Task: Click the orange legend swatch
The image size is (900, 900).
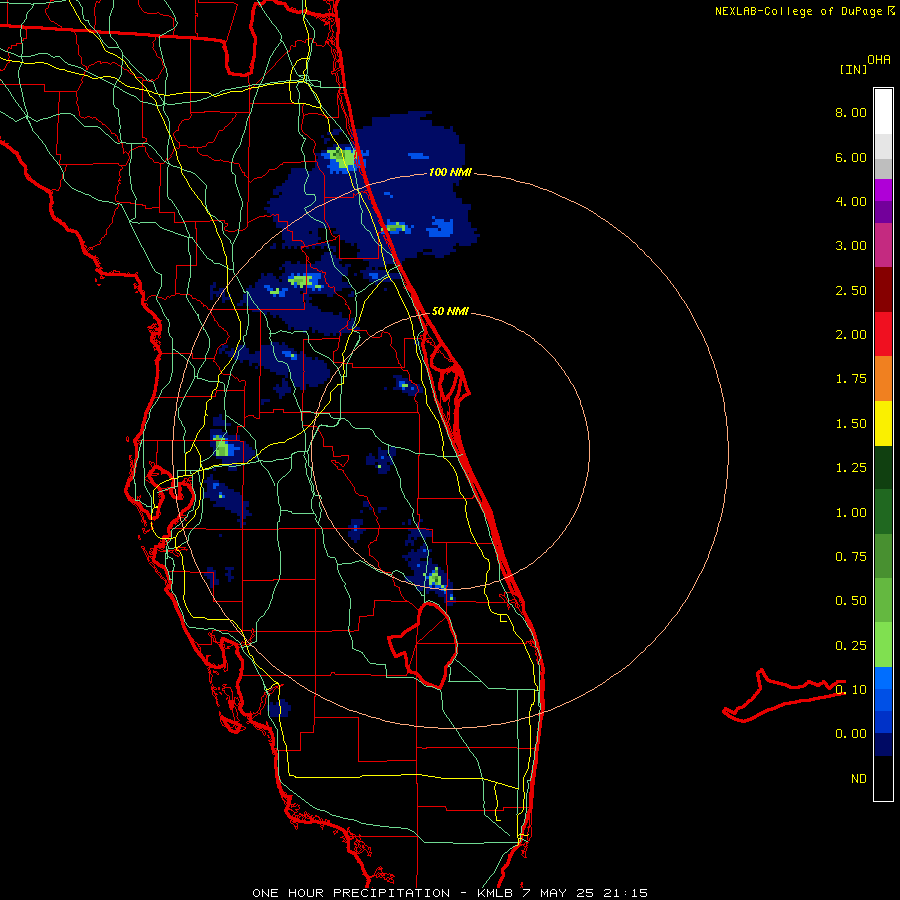Action: (883, 379)
